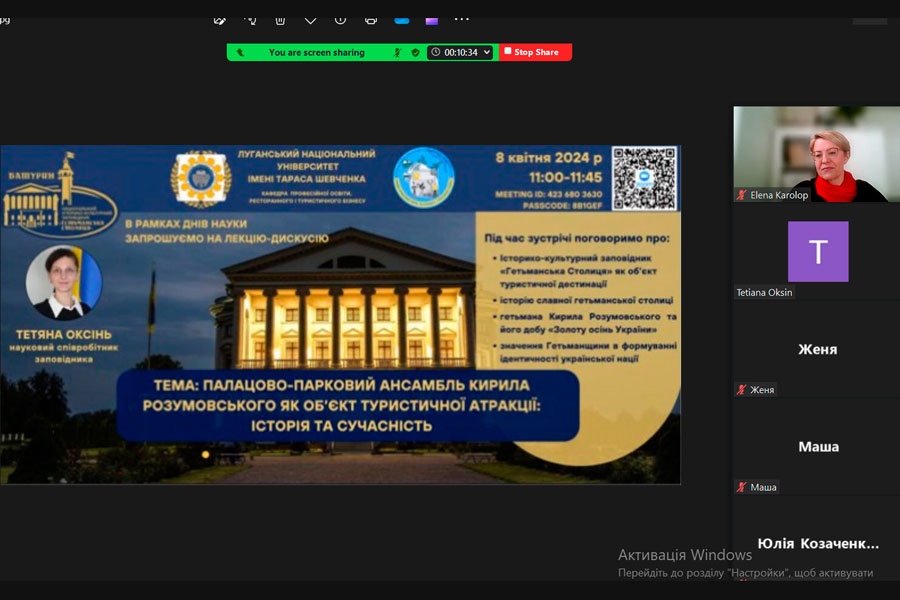
Task: Click the rotate icon in top toolbar
Action: pyautogui.click(x=250, y=20)
